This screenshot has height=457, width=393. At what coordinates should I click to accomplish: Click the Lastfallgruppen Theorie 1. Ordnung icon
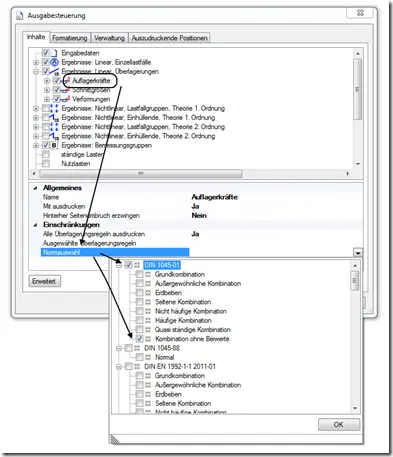[54, 108]
